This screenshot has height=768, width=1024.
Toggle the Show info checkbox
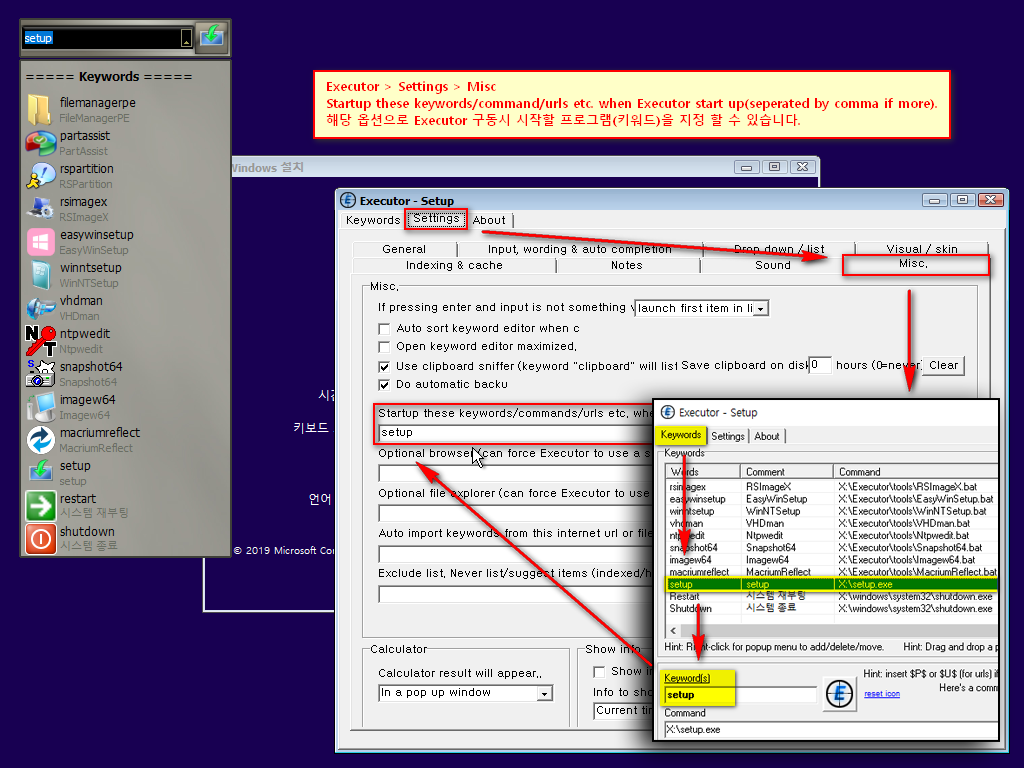[599, 672]
